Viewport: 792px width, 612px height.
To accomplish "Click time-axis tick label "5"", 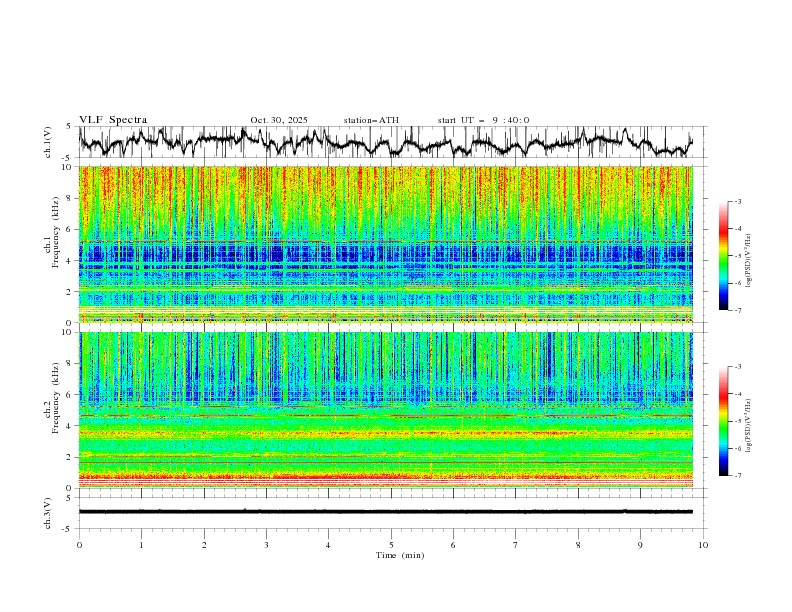I will point(391,545).
